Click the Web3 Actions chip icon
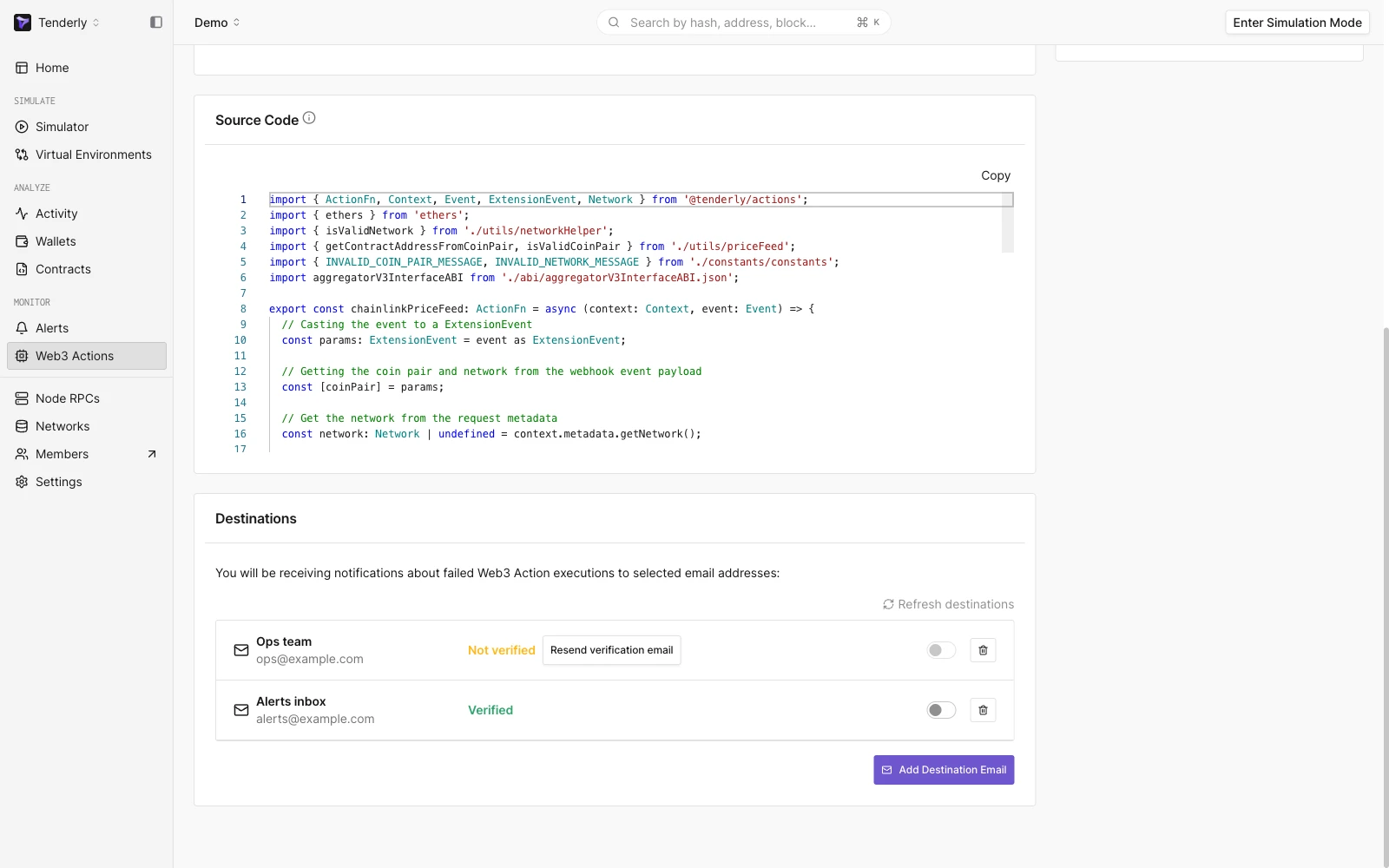 point(22,356)
